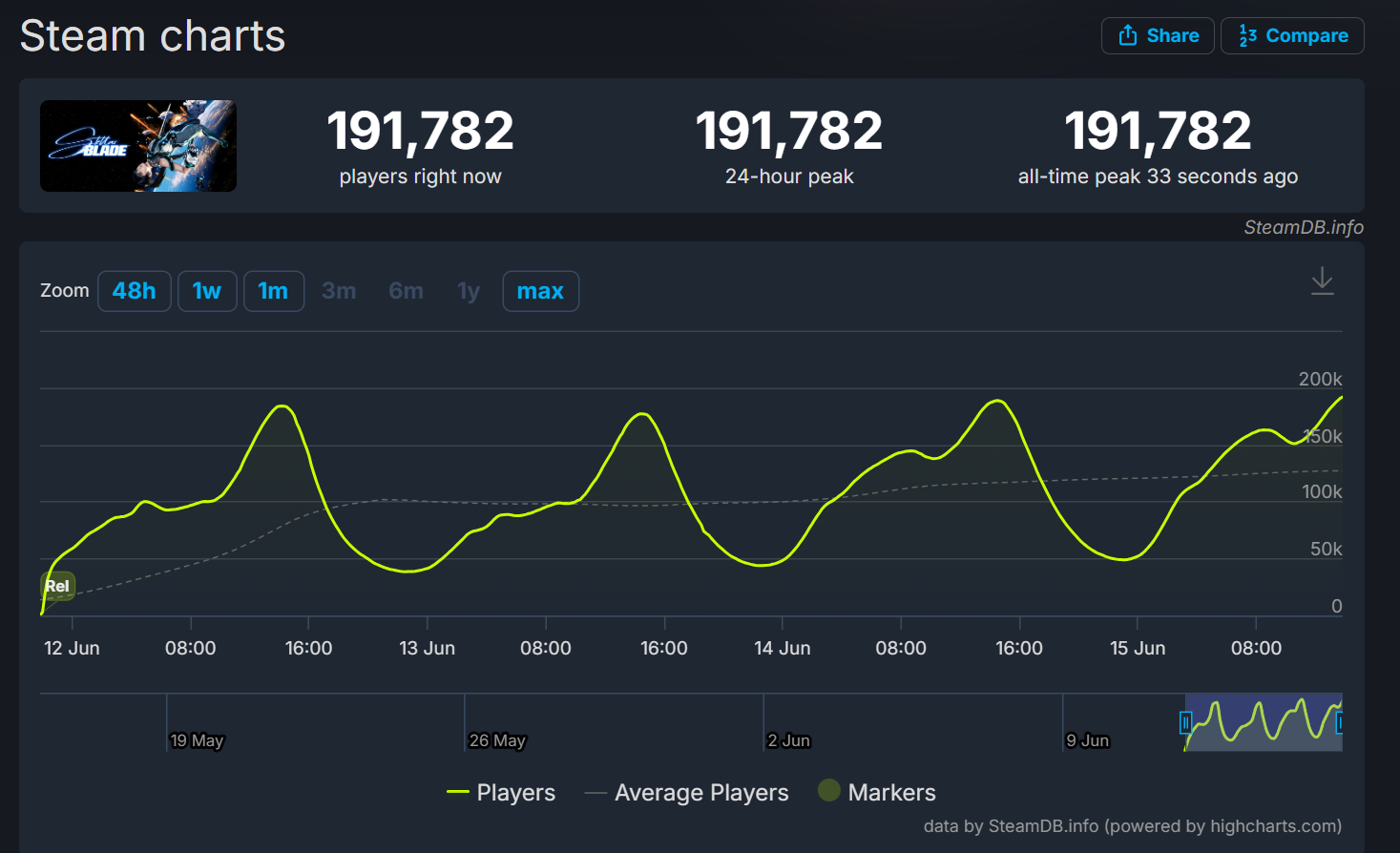Click the all-time peak 33 seconds ago text

(x=1158, y=177)
